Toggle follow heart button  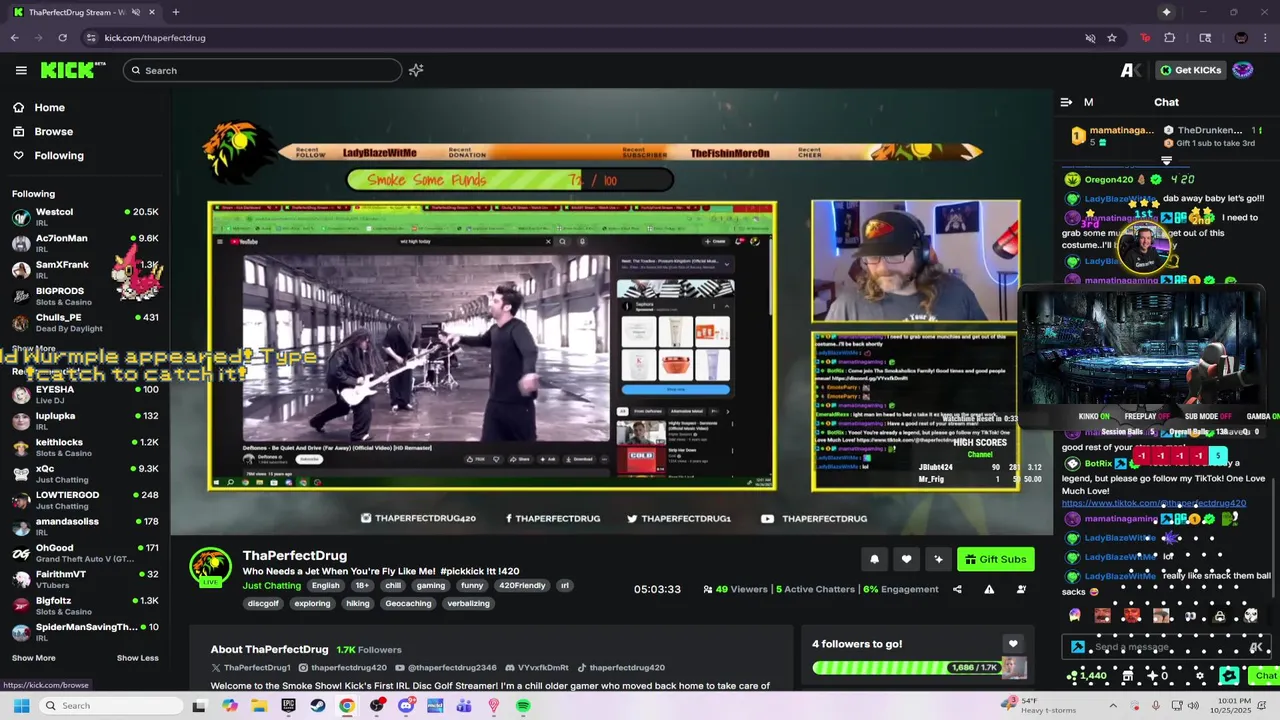pos(906,560)
